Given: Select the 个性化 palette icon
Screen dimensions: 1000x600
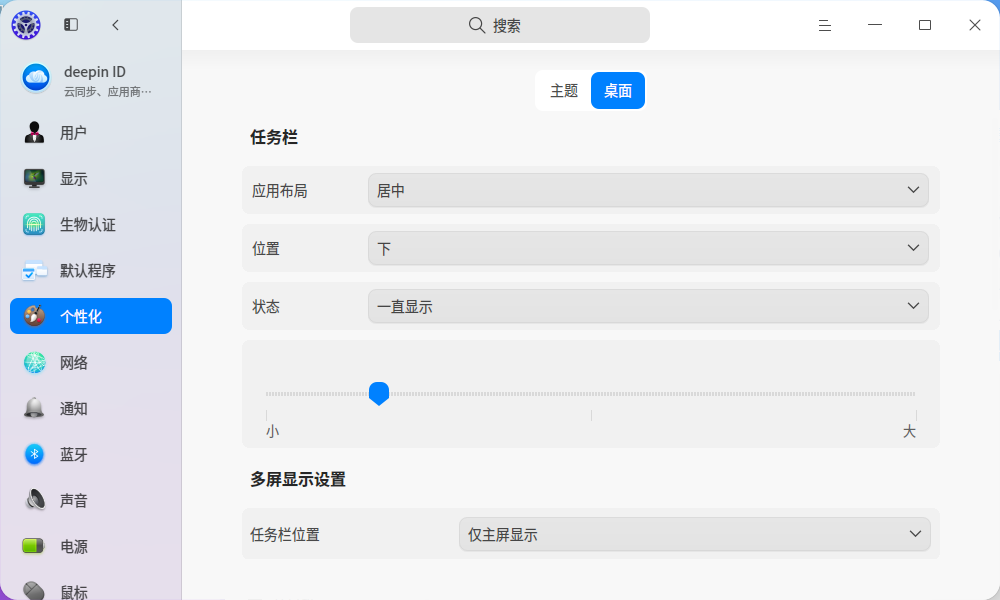Looking at the screenshot, I should (34, 316).
